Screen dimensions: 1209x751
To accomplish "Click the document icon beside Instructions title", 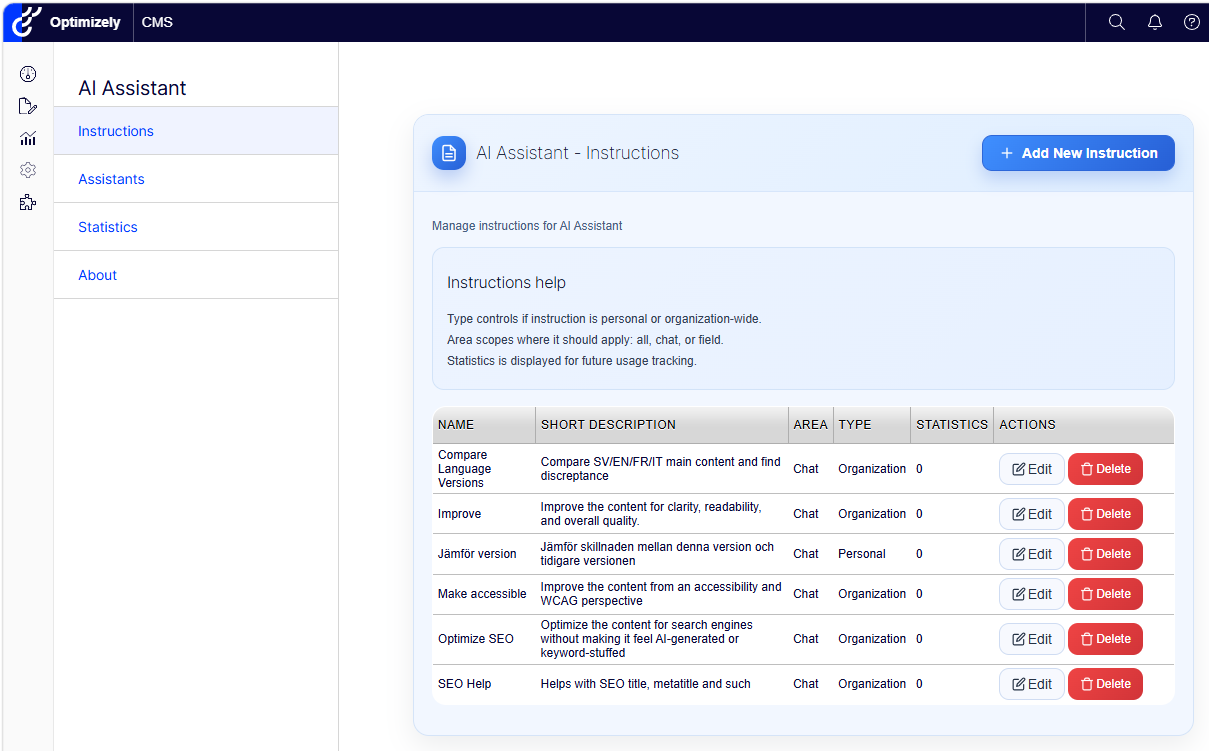I will (x=449, y=153).
